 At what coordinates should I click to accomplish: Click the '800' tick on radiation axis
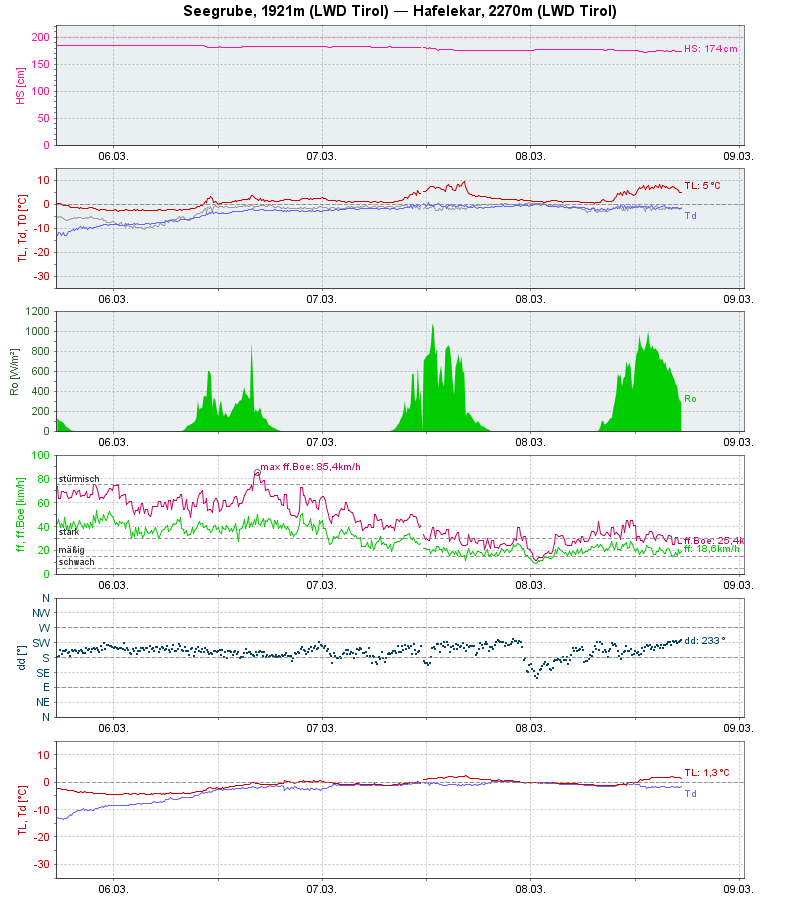41,351
